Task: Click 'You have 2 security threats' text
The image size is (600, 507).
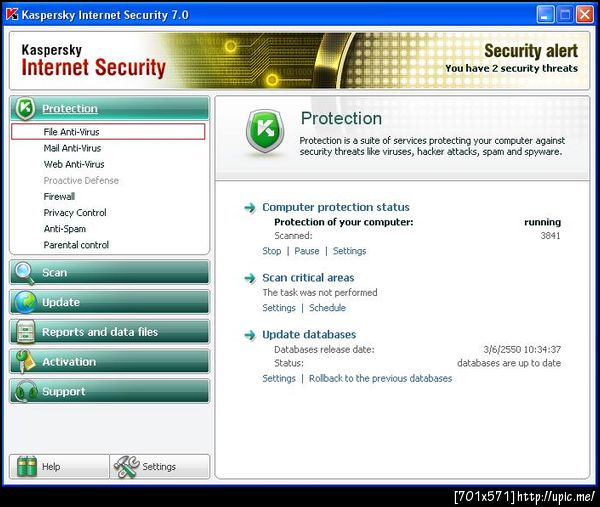Action: [511, 68]
